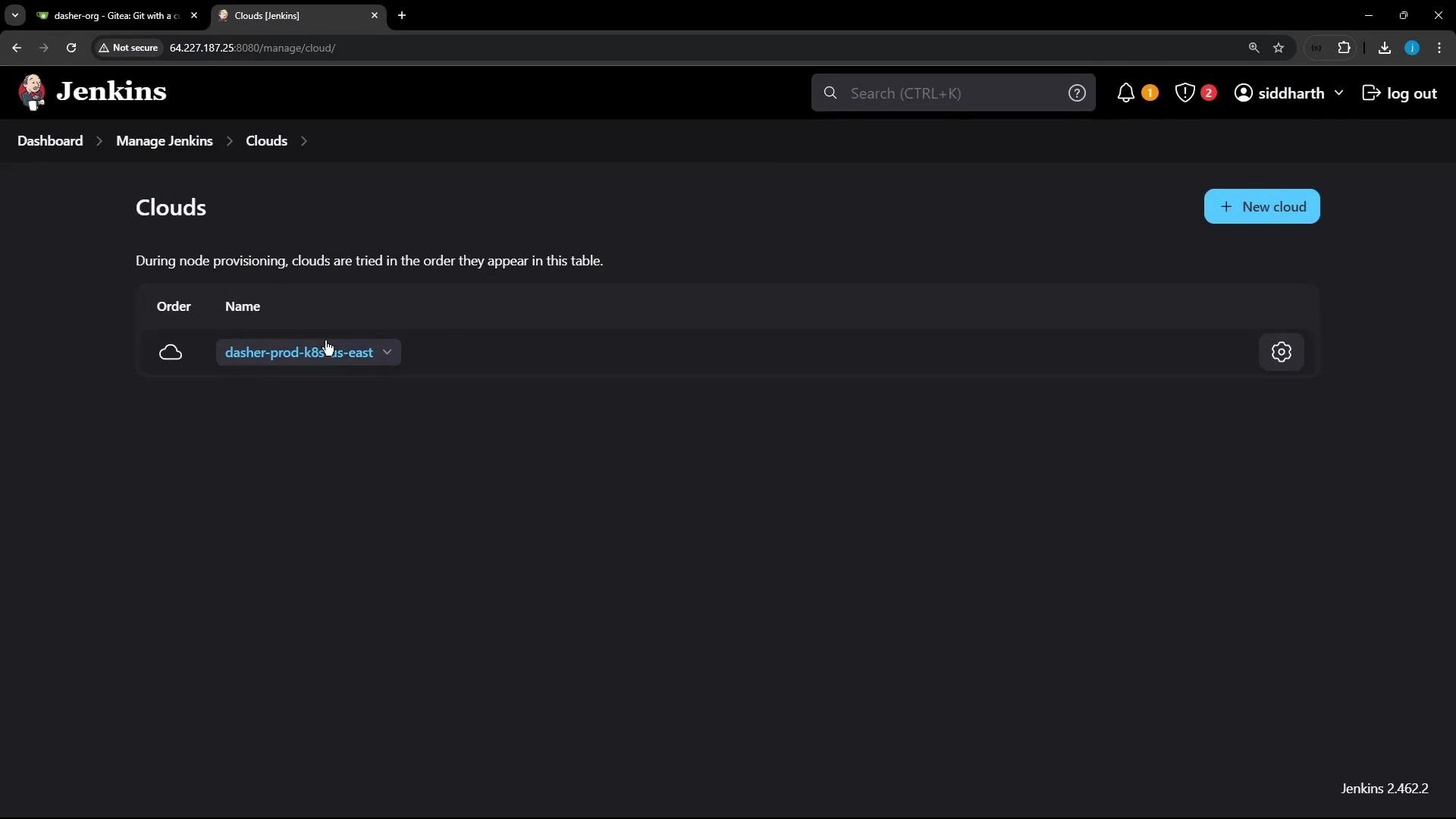Open configure gear for dasher-prod-k8s-us-east
Screen dimensions: 1456x819
coord(1282,352)
